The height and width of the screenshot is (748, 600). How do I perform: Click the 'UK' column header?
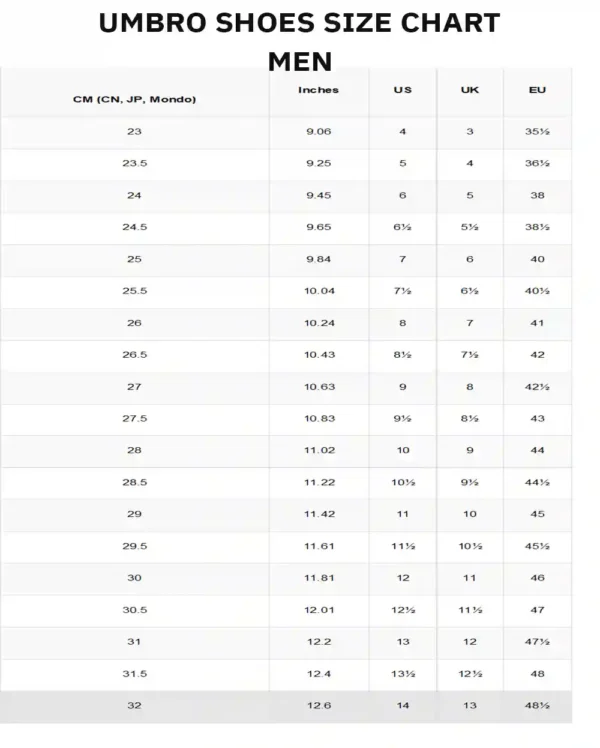pos(469,90)
